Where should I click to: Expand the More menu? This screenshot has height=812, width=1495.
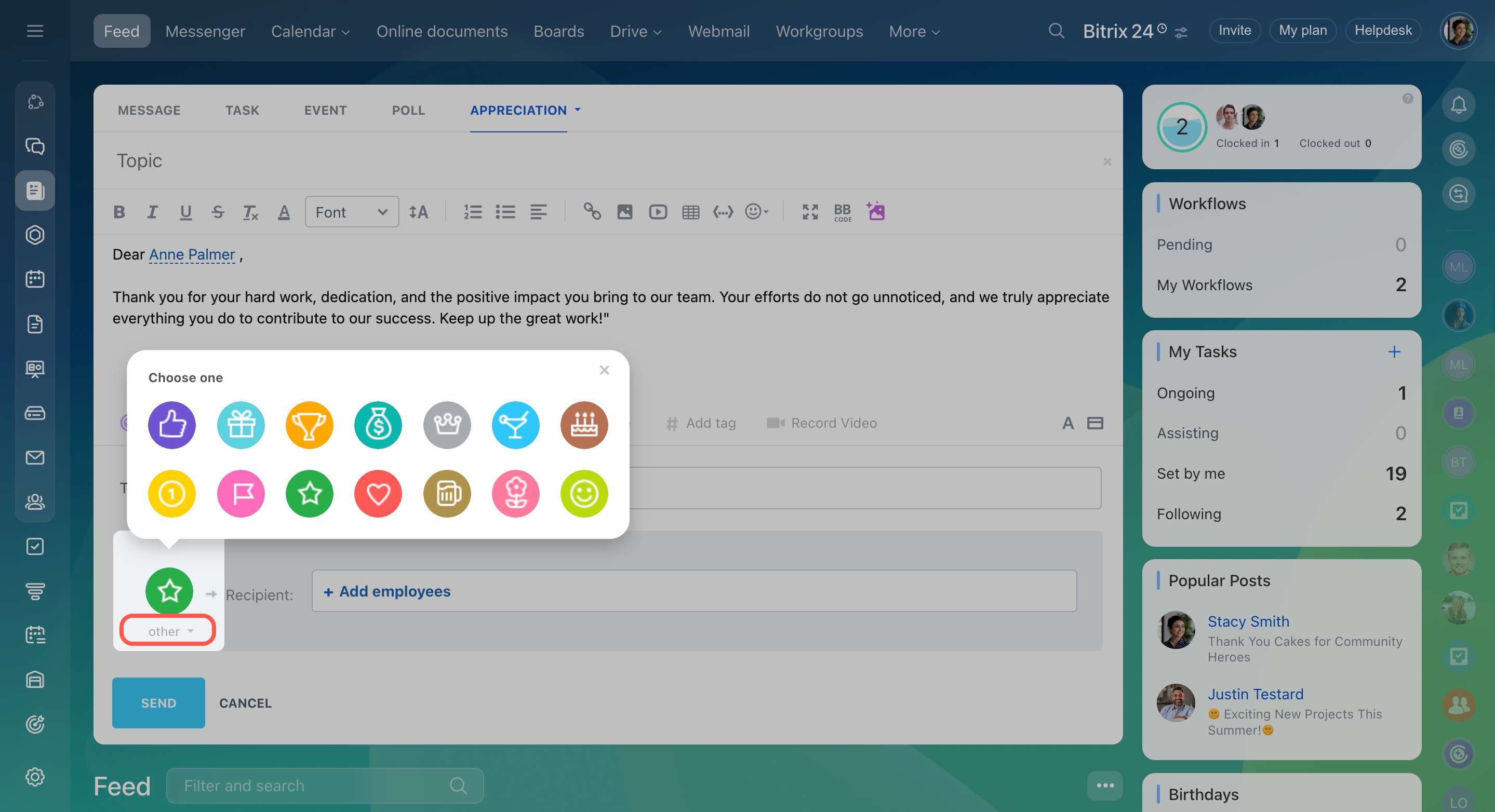tap(914, 31)
